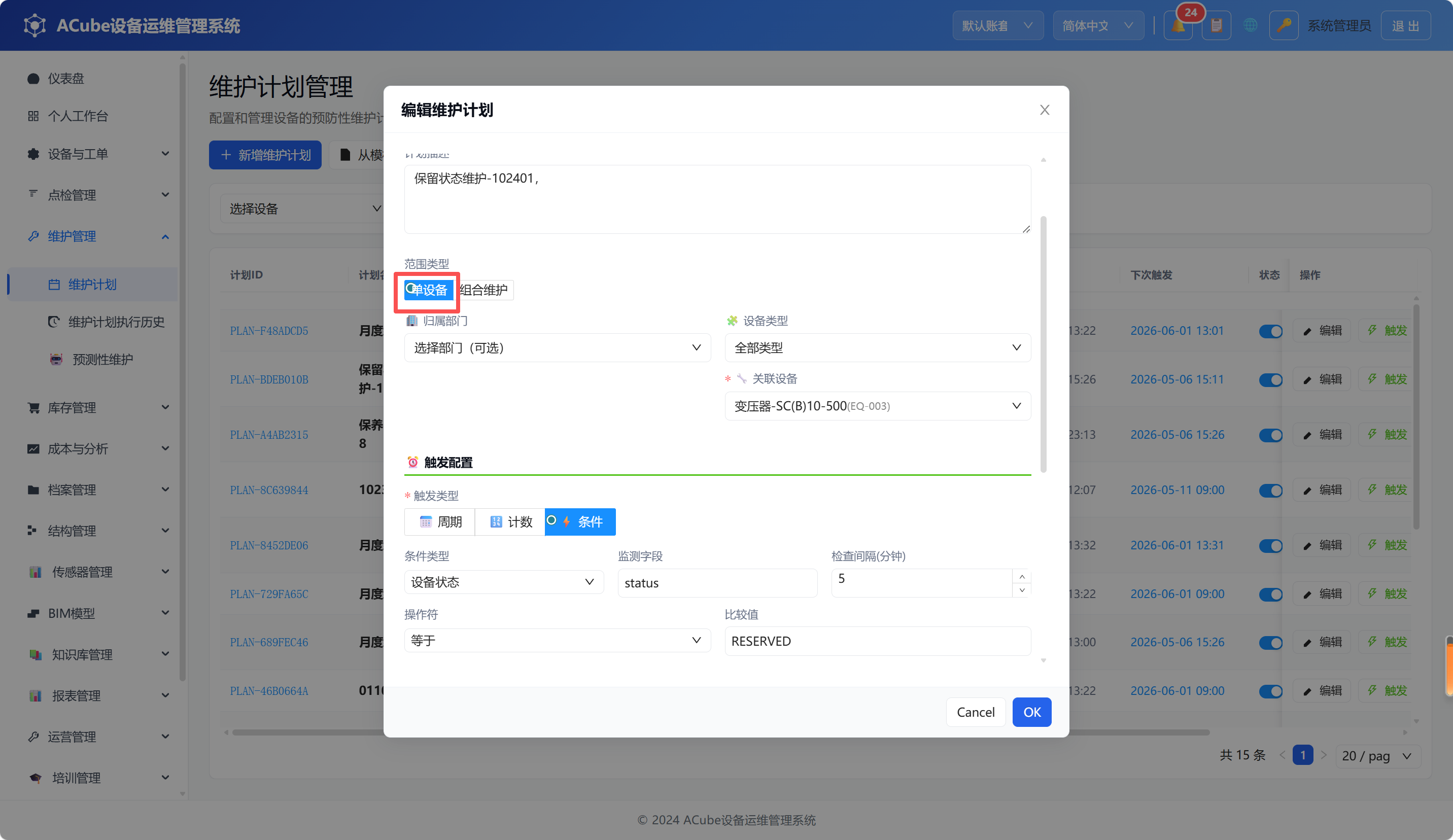
Task: Toggle status switch for PLAN-F48ADCD5
Action: click(1270, 331)
